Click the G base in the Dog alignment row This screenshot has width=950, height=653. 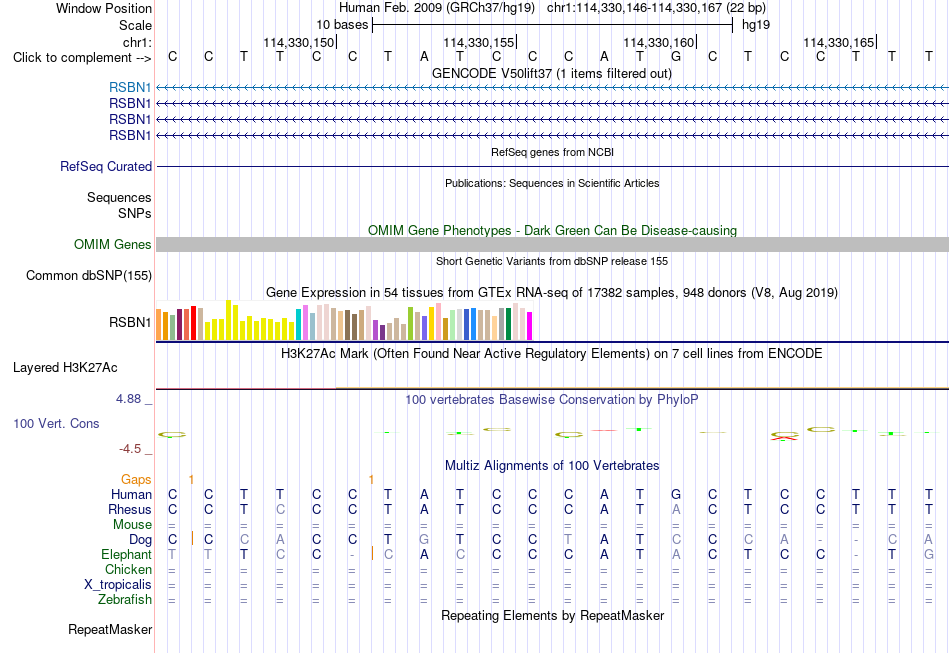[x=424, y=540]
